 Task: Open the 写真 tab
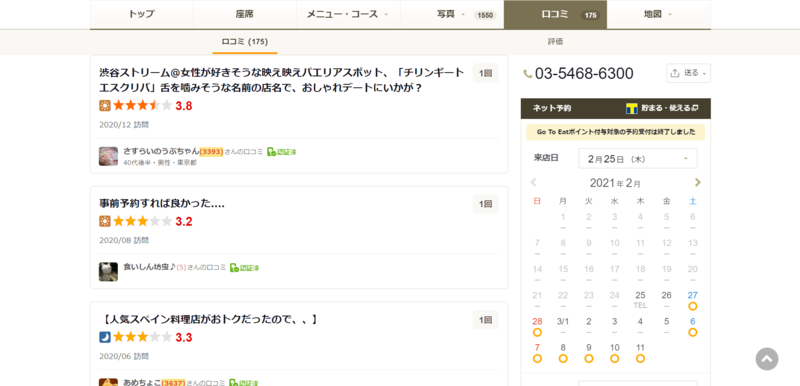(452, 14)
